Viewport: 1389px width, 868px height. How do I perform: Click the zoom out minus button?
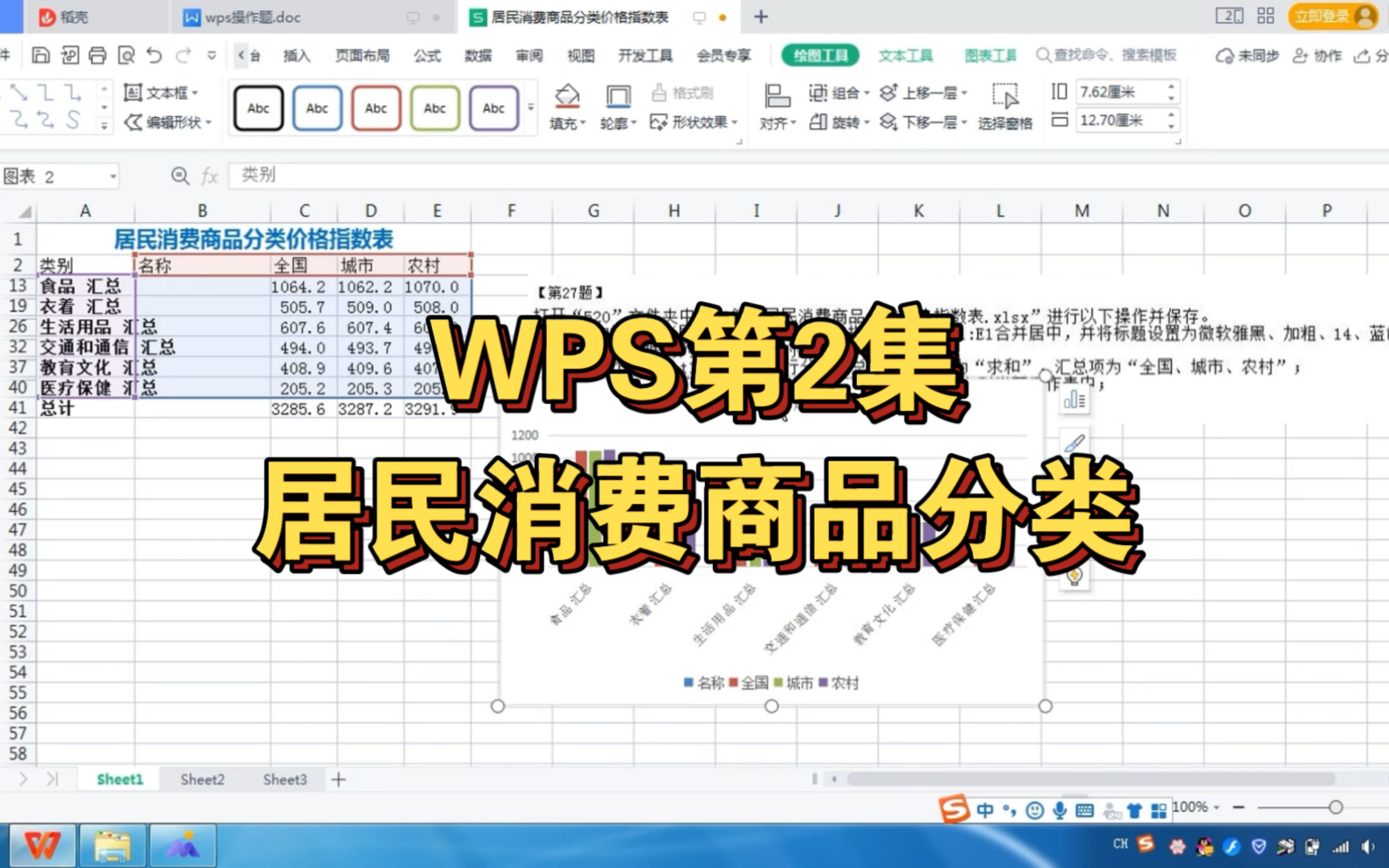pyautogui.click(x=1239, y=807)
